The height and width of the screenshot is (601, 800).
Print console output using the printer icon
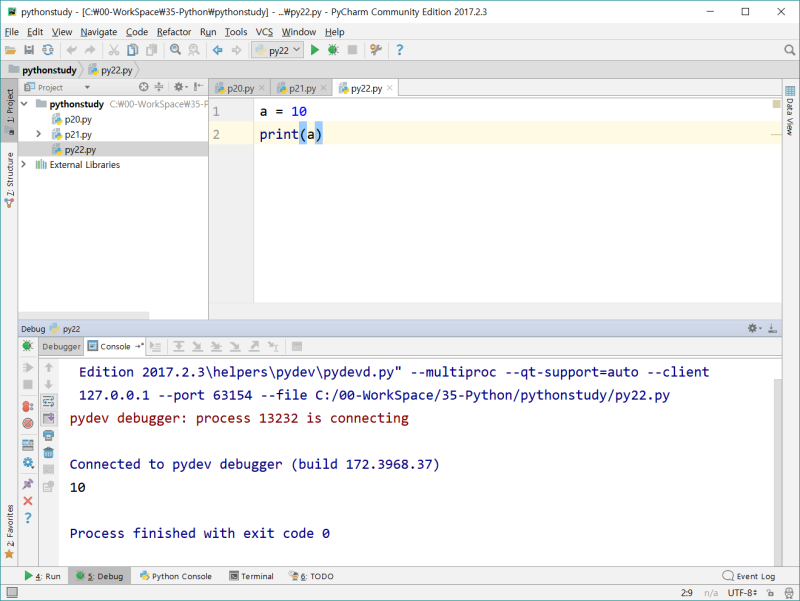coord(48,435)
